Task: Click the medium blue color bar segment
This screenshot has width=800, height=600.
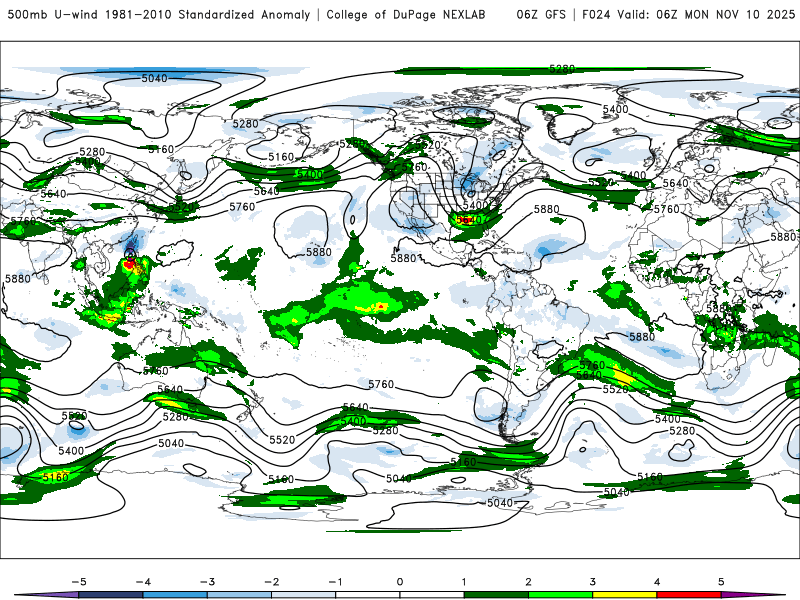Action: pos(175,595)
